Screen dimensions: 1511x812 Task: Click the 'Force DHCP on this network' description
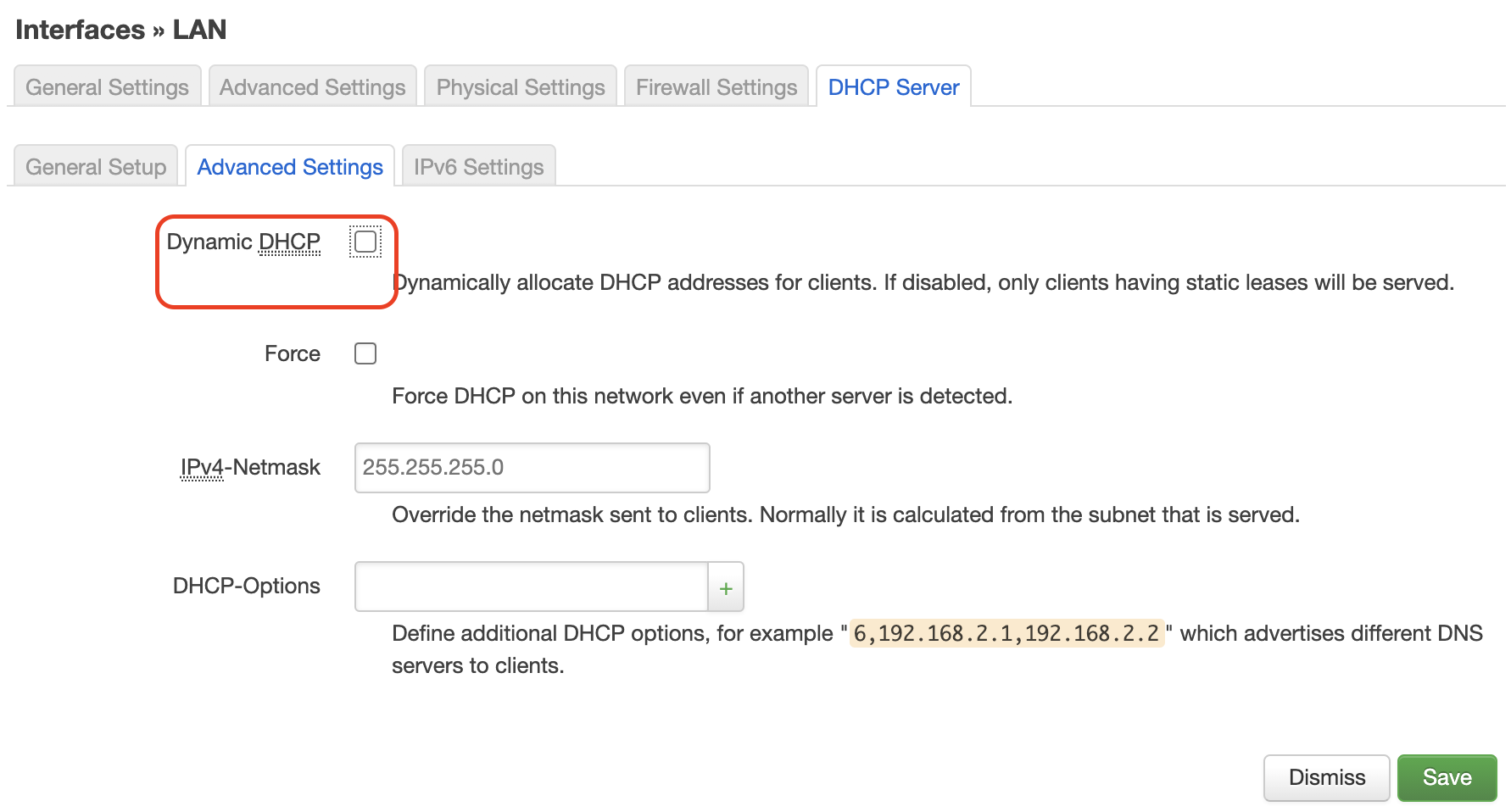pos(702,396)
